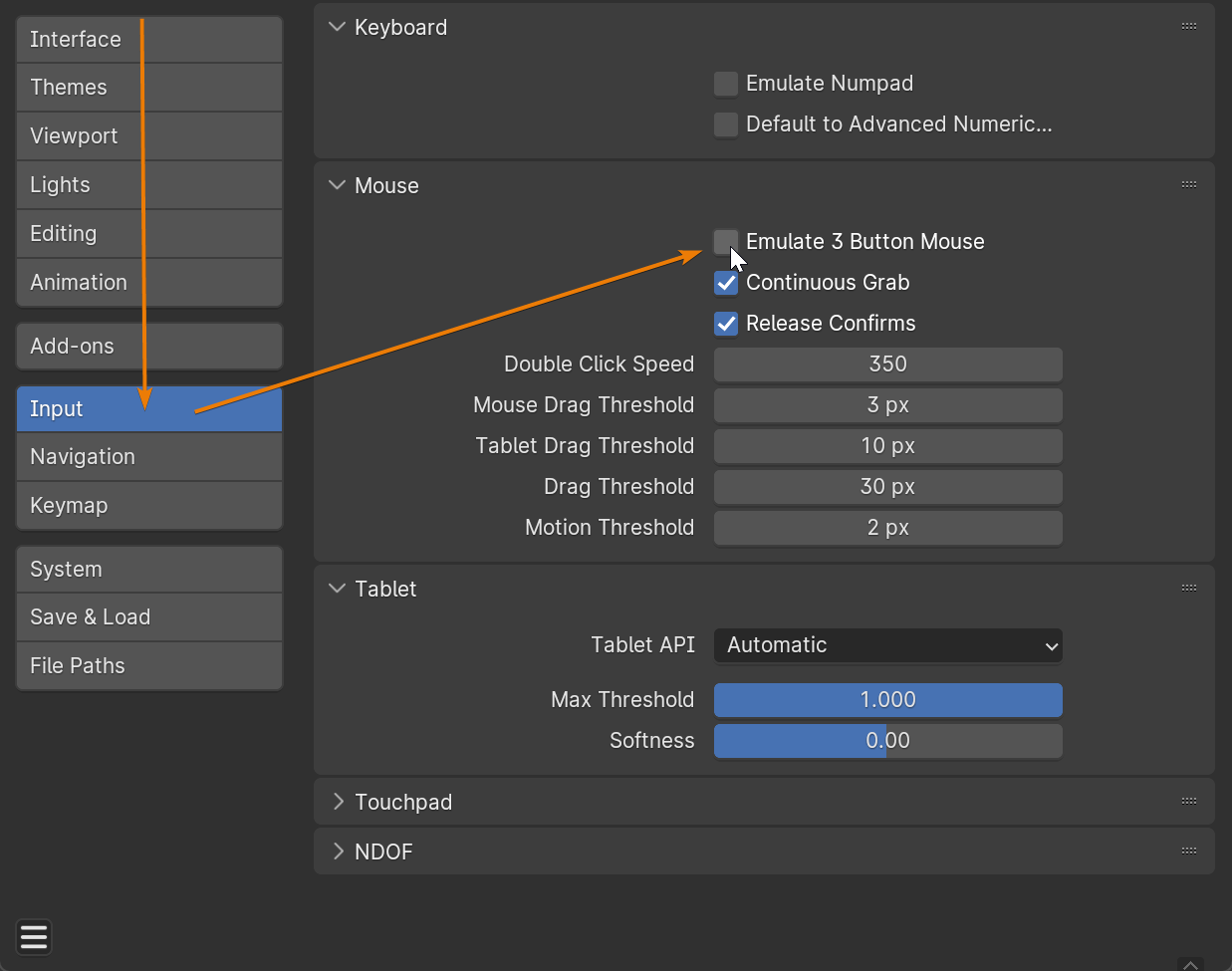
Task: Switch to the Keymap preferences tab
Action: point(149,506)
